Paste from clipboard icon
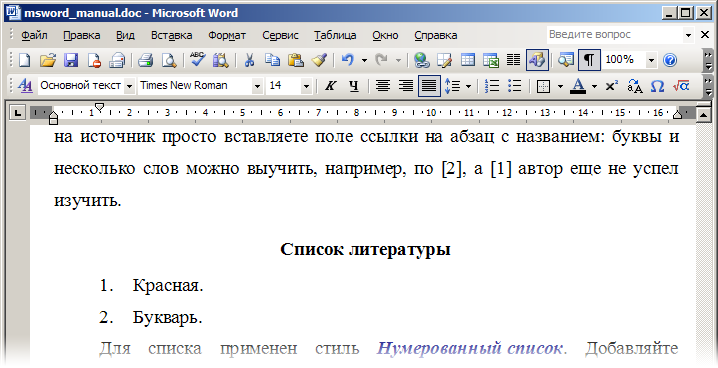718x368 pixels. click(x=296, y=60)
